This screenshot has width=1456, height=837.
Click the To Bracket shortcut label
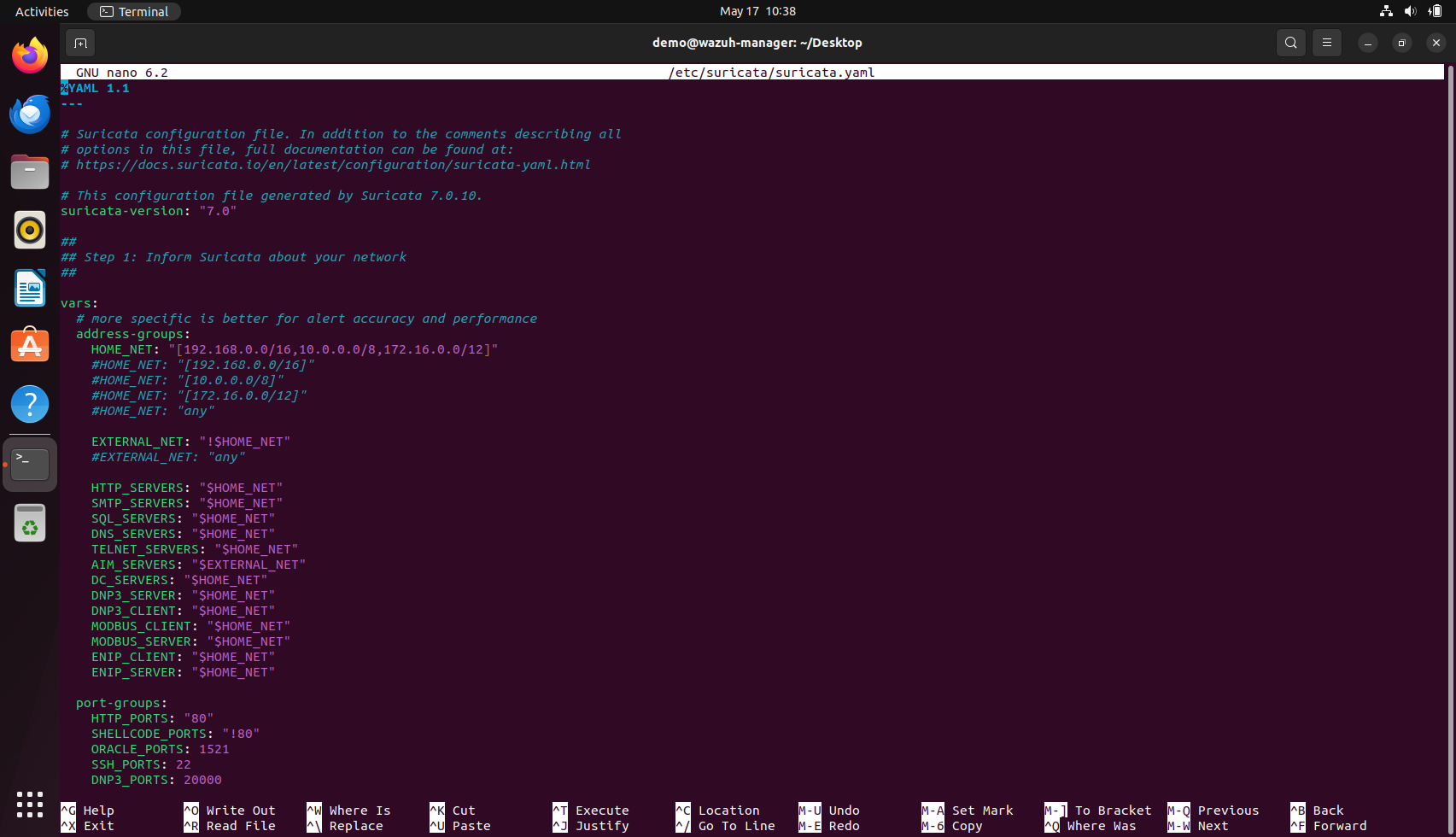[x=1098, y=811]
